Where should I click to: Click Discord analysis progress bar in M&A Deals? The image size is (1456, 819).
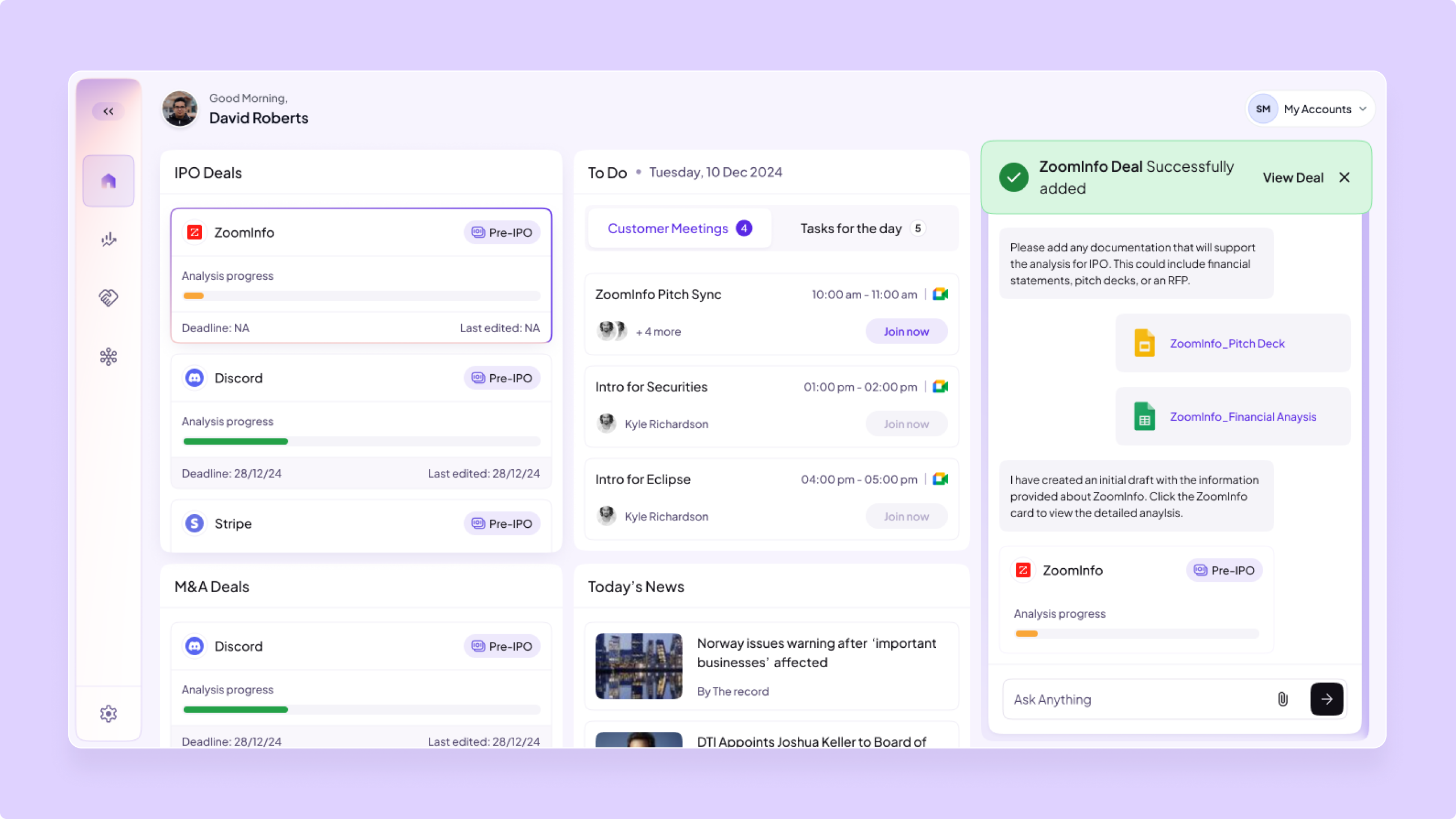coord(361,710)
